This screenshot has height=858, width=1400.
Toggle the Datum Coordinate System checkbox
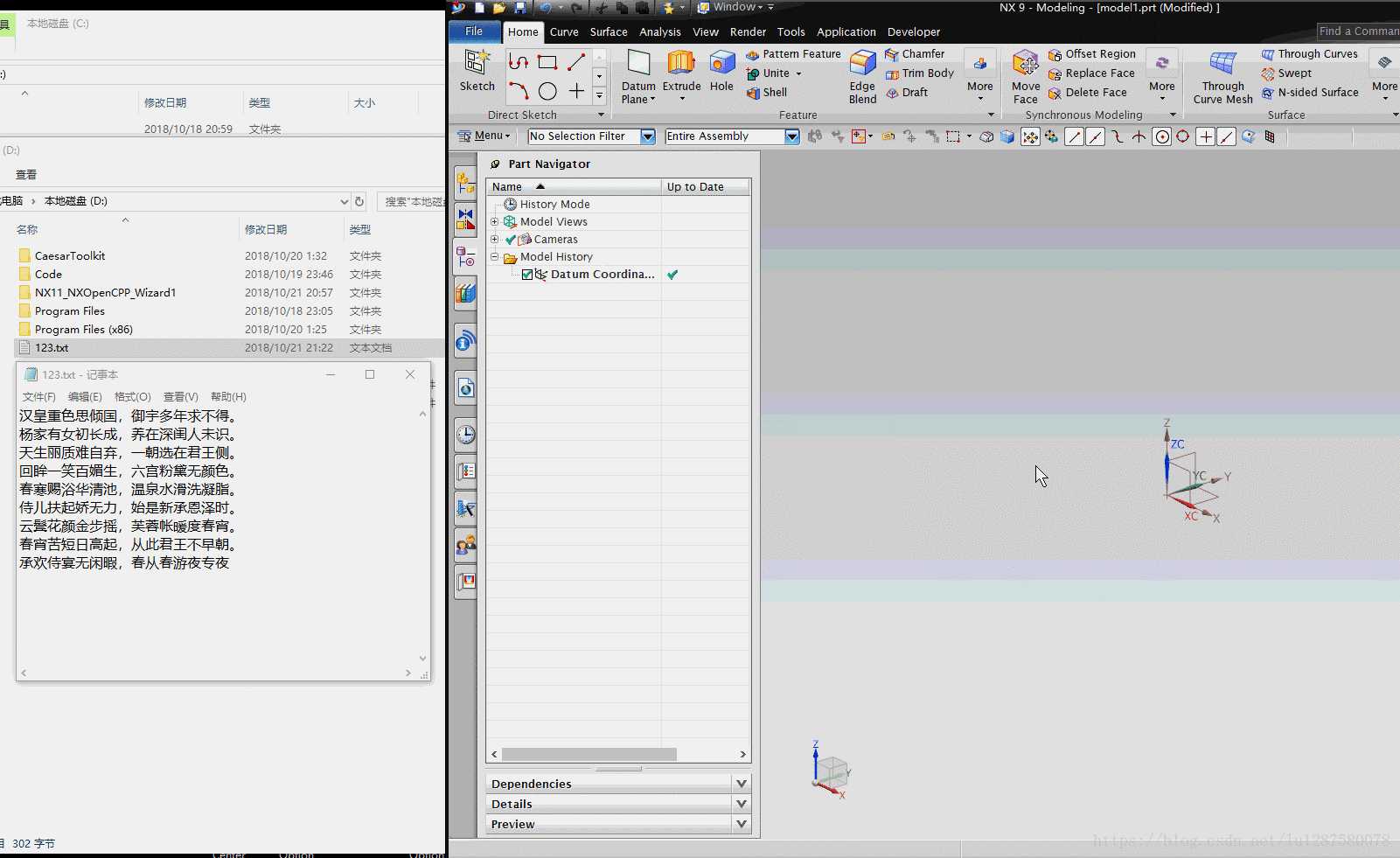pos(527,275)
